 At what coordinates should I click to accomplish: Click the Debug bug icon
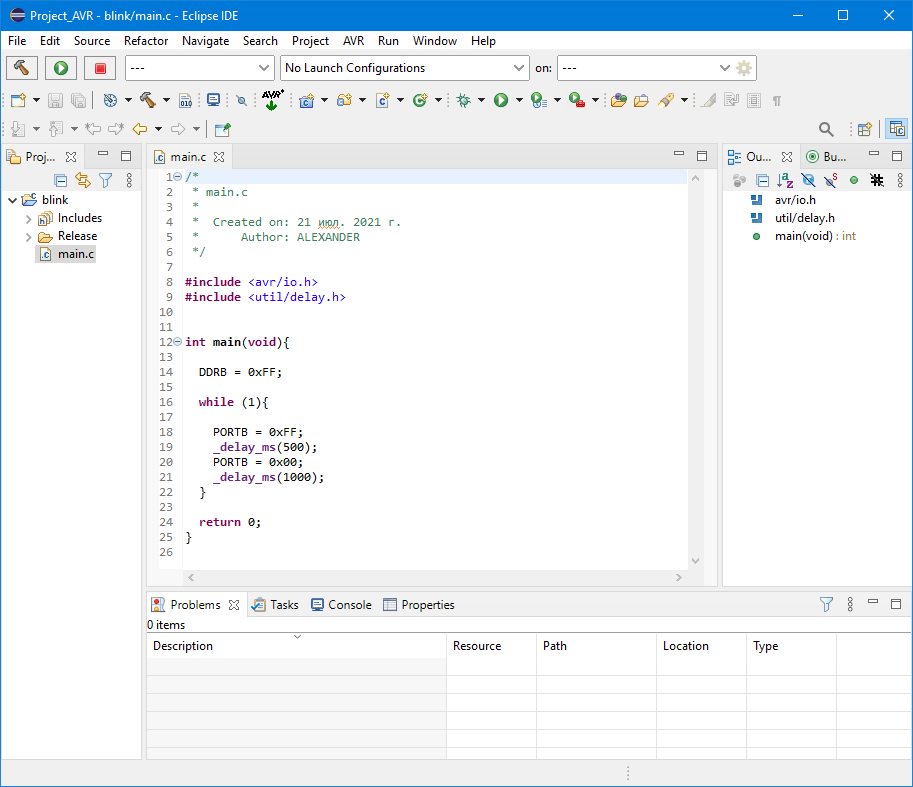tap(463, 100)
